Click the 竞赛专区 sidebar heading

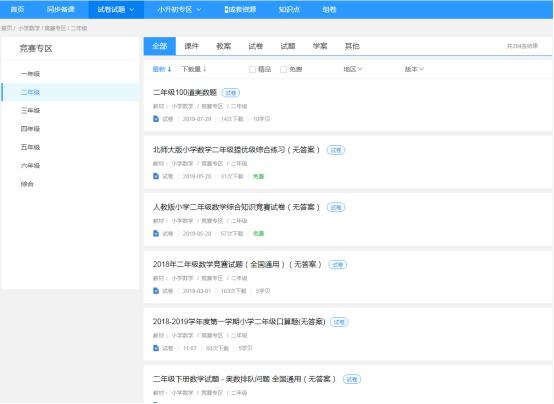36,48
